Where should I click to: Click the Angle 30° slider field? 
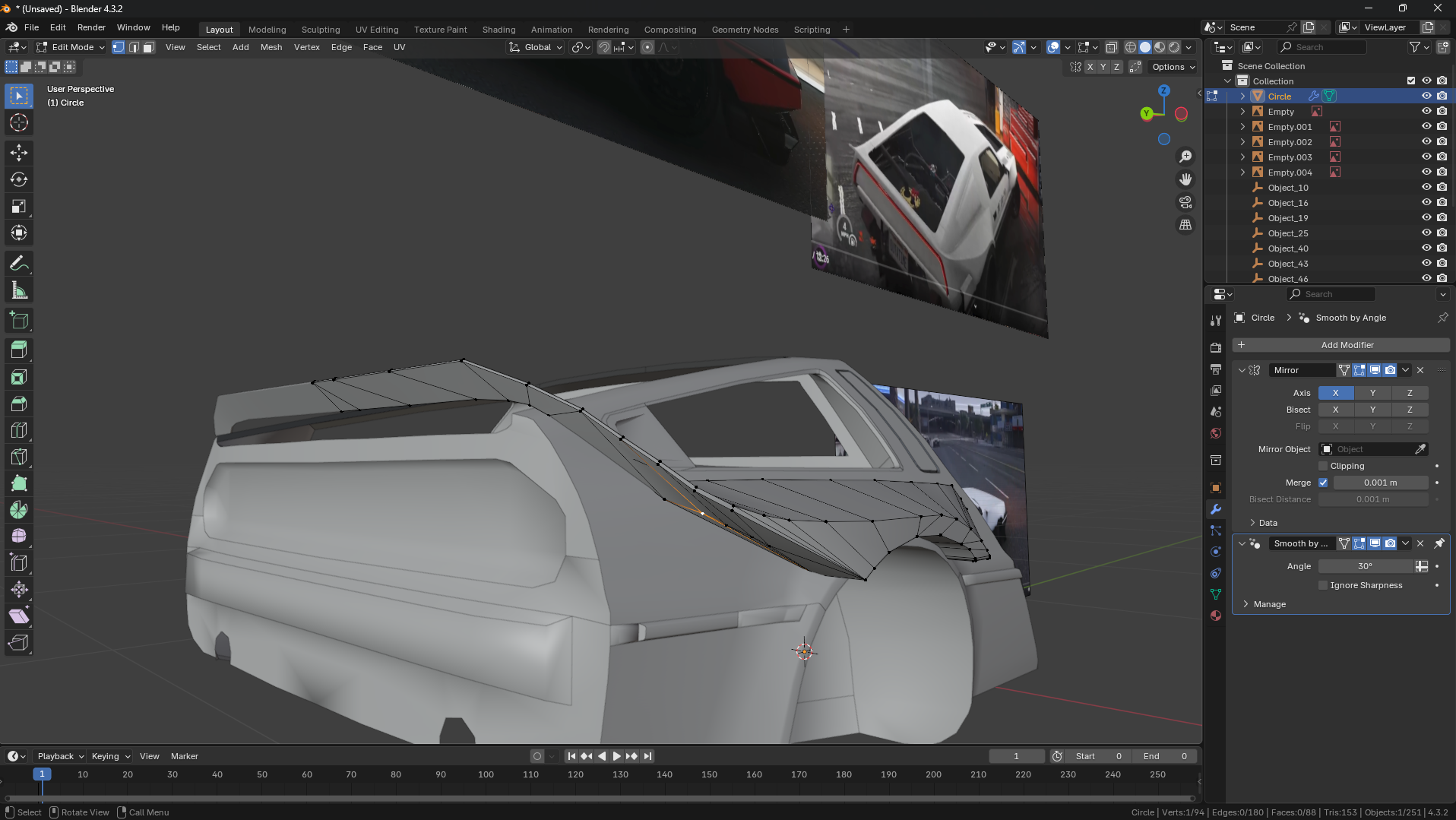(1365, 566)
